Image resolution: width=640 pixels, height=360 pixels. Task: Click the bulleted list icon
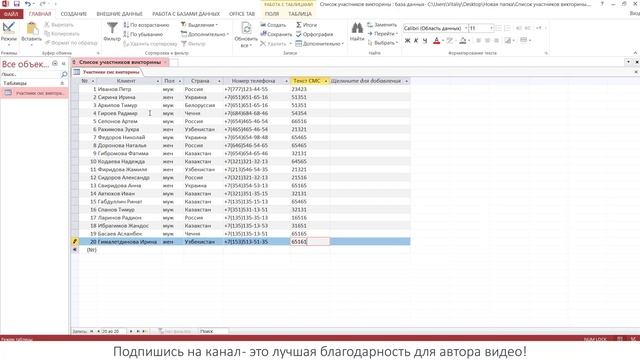pos(498,28)
